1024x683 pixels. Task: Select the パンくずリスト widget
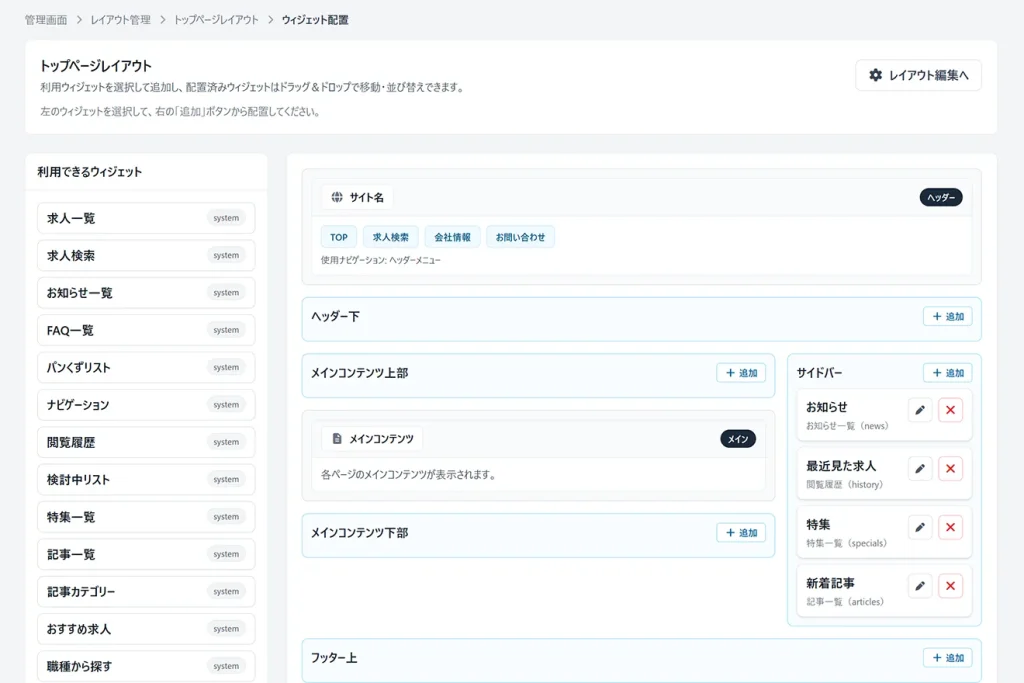(x=146, y=368)
